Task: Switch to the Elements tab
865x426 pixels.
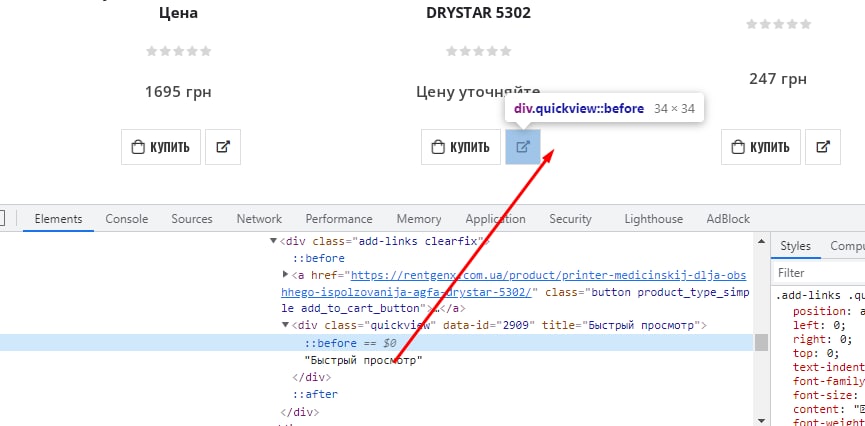Action: coord(58,219)
